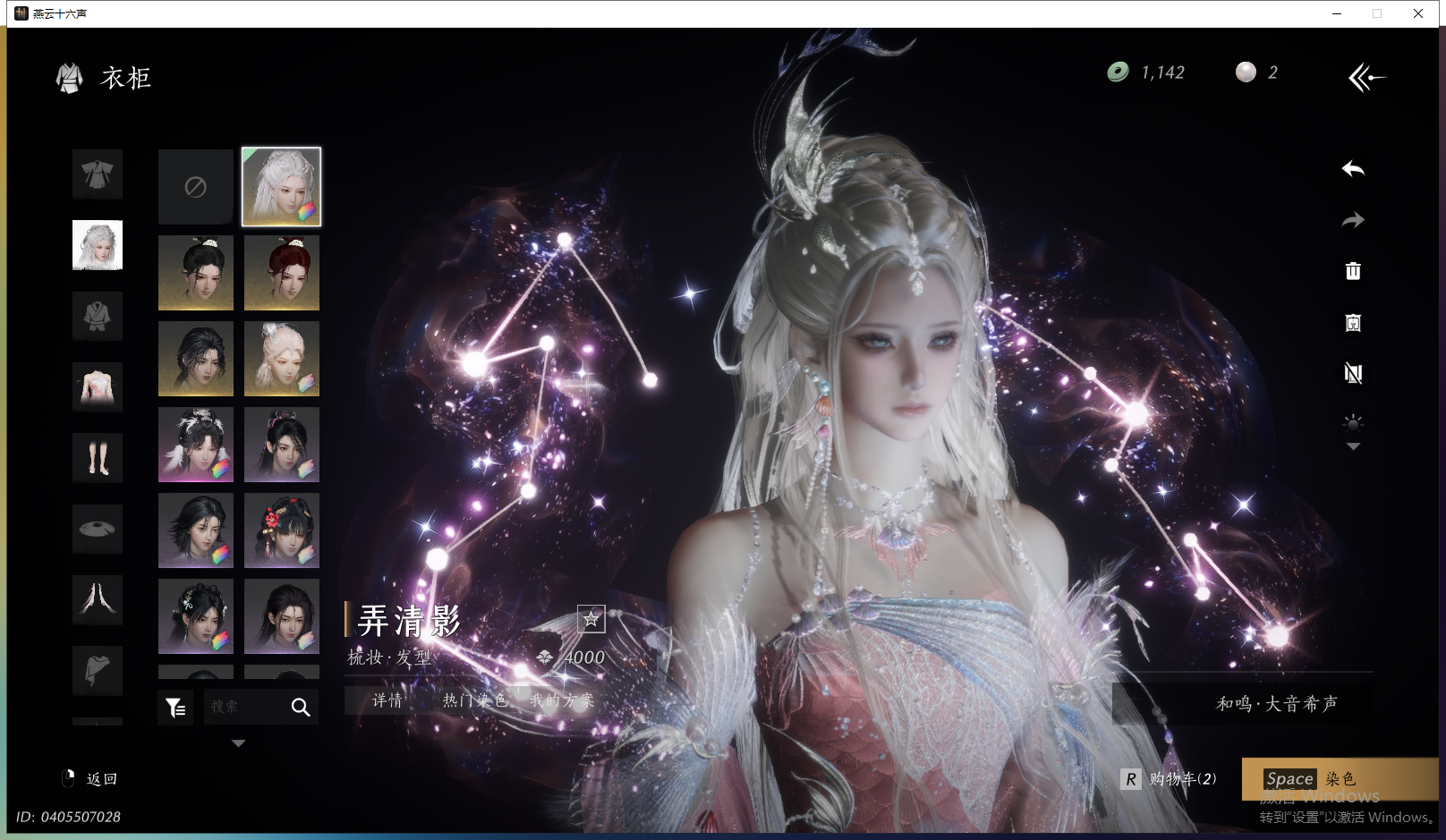This screenshot has height=840, width=1446.
Task: Toggle the crossed-out hide clothing icon
Action: coord(1353,374)
